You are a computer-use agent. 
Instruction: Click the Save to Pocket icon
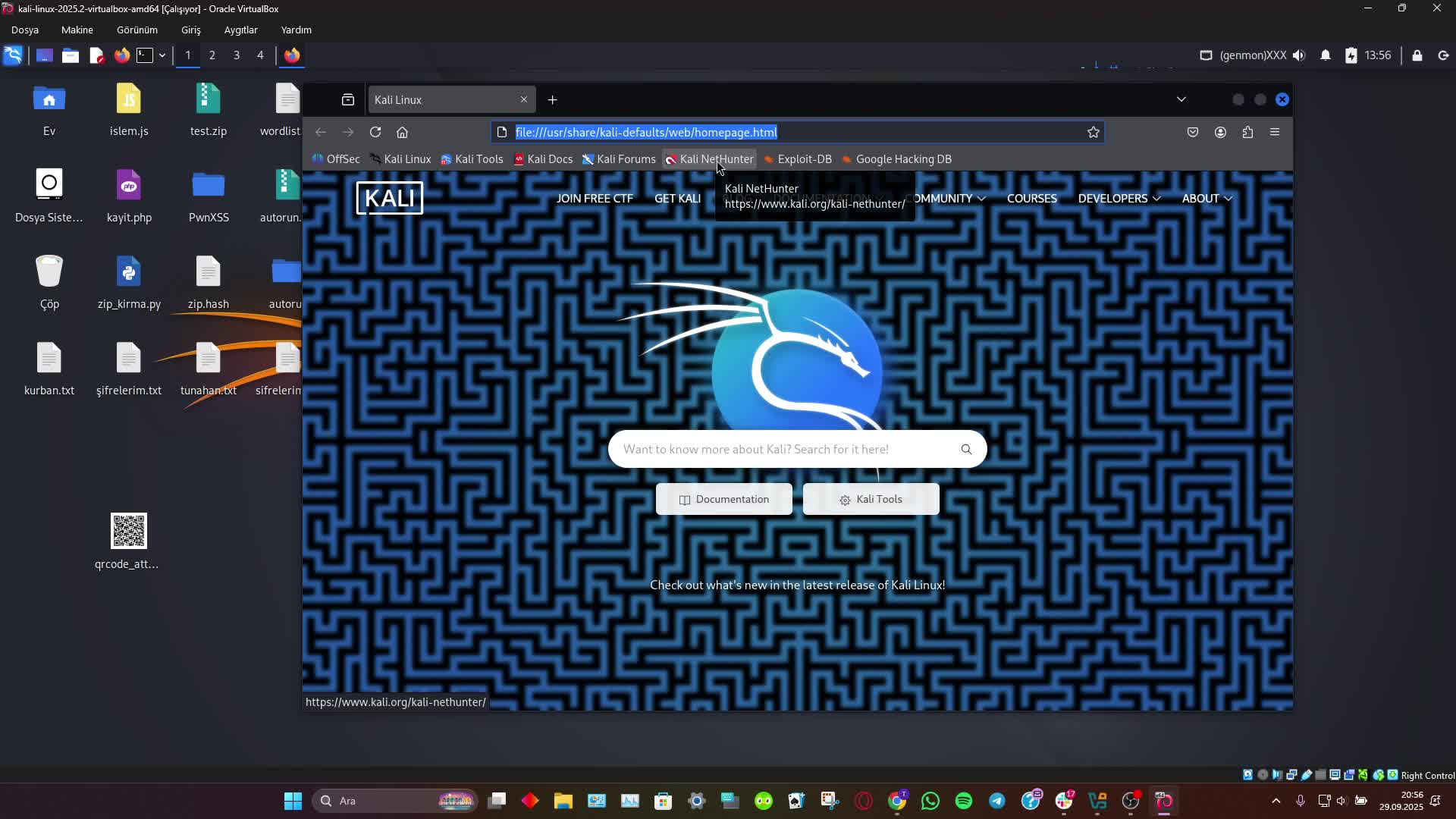tap(1193, 132)
